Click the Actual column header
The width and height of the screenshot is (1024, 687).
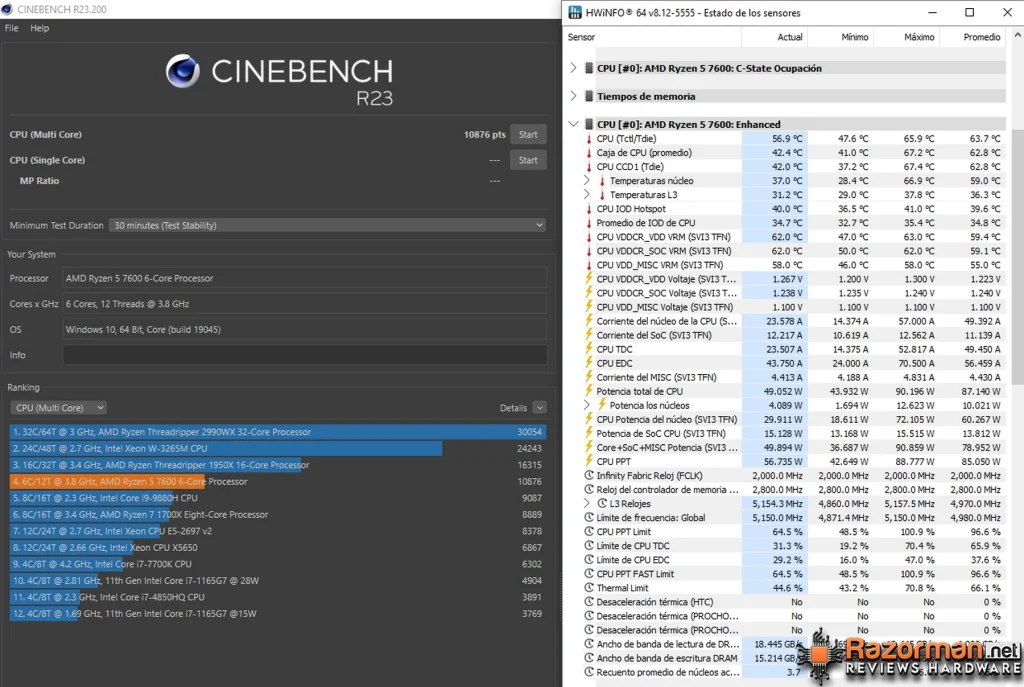[775, 37]
